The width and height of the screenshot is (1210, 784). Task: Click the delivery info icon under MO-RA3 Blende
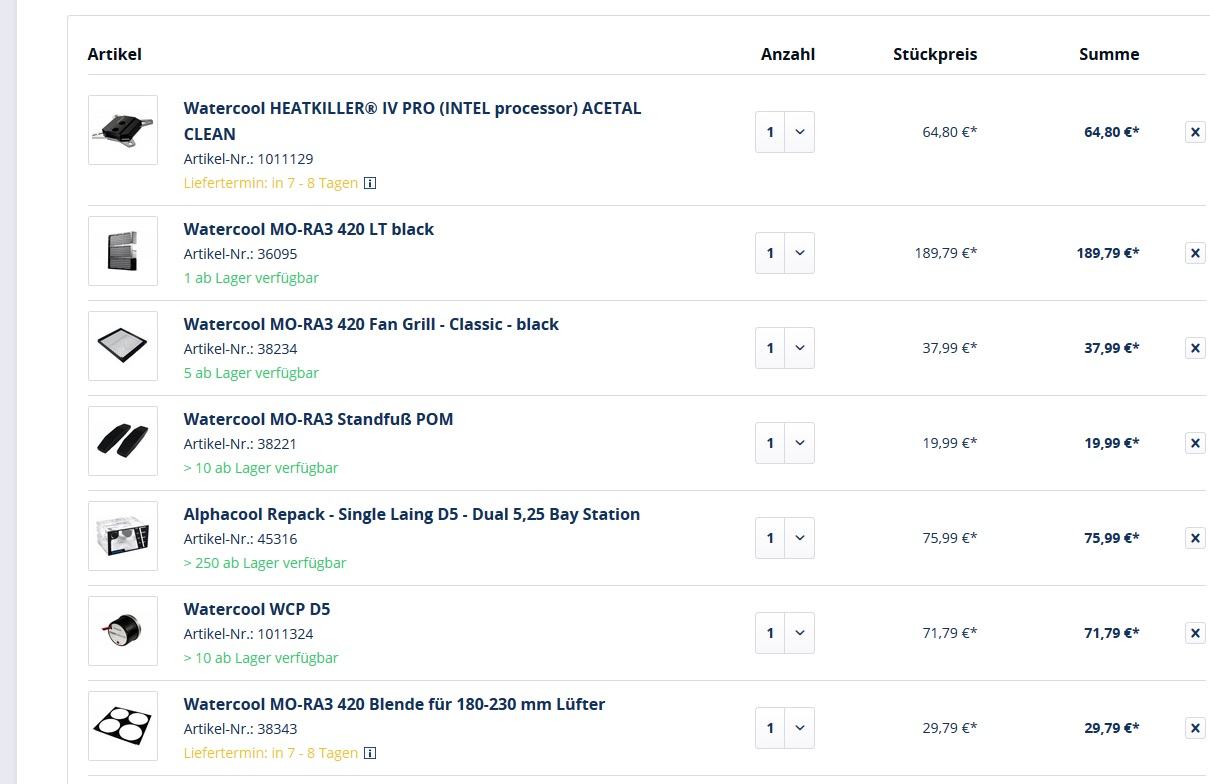pyautogui.click(x=370, y=753)
